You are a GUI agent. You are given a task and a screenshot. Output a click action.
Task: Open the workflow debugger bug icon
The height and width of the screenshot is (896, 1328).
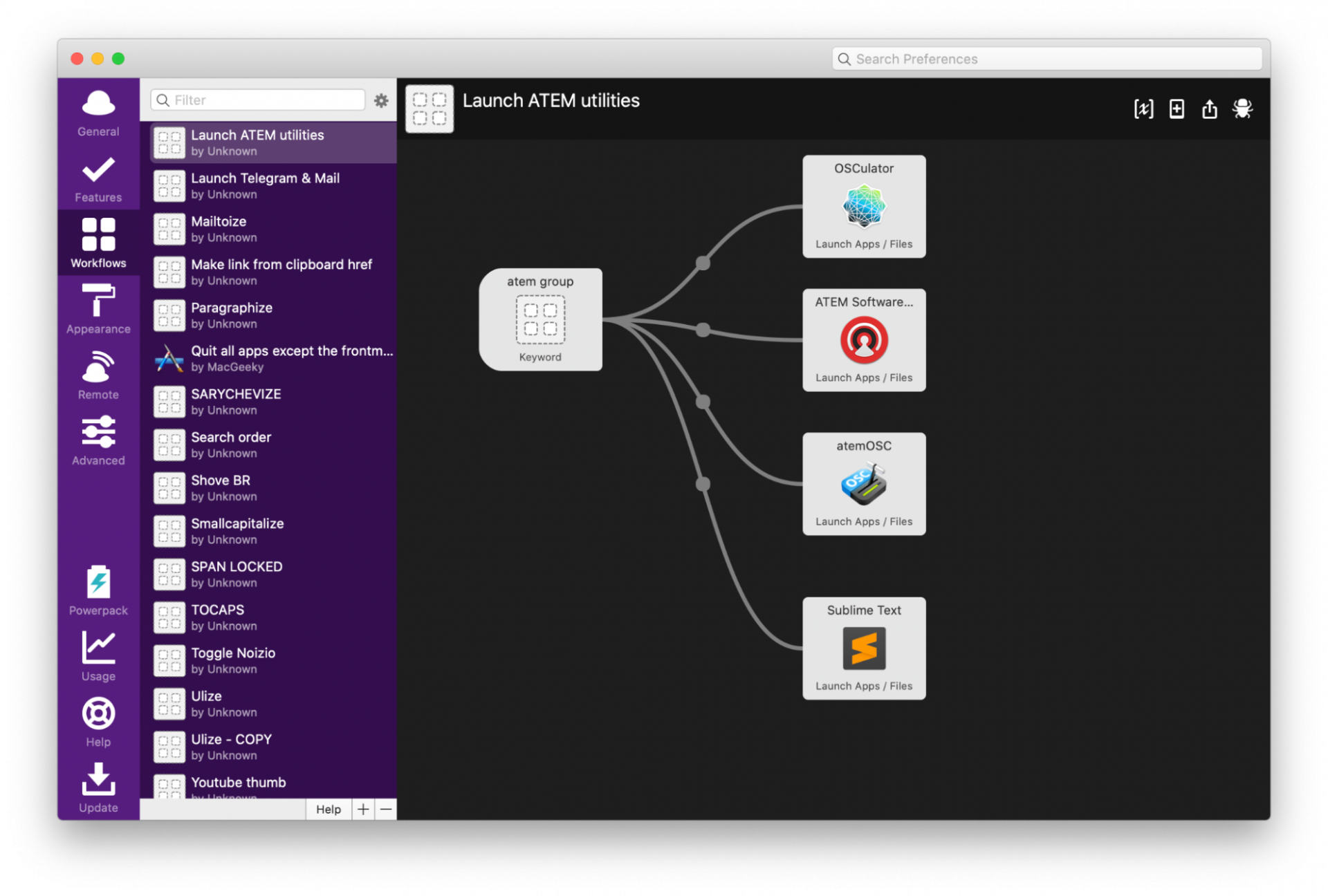pos(1242,109)
